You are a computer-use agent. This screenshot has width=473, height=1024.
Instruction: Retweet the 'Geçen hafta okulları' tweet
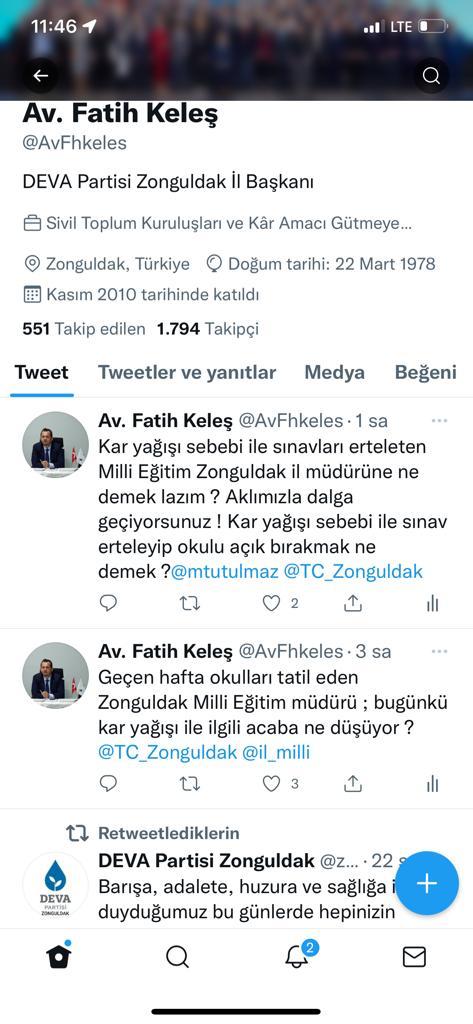(190, 784)
